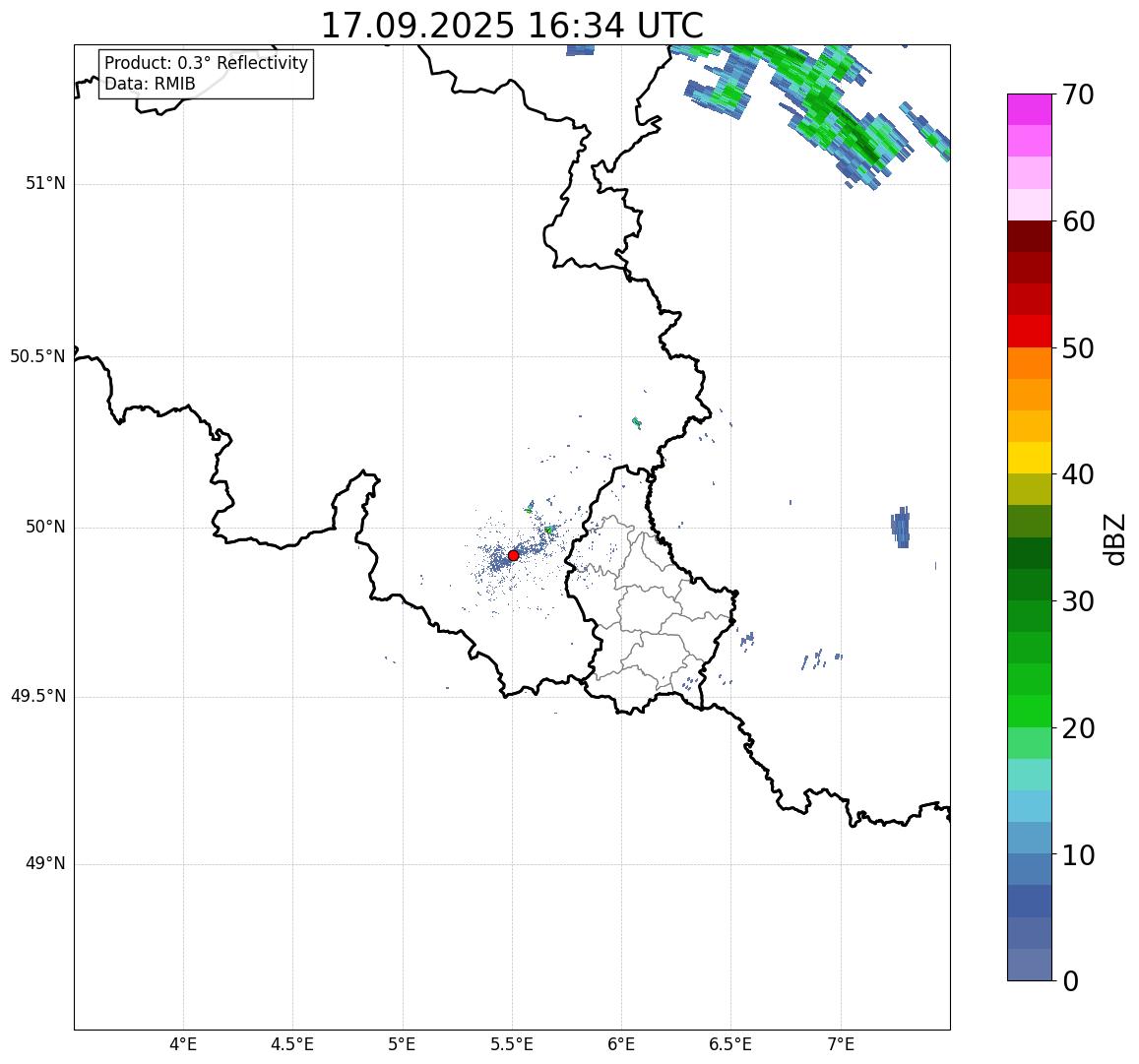The height and width of the screenshot is (1064, 1139).
Task: Click the 'Data: RMIB' label
Action: tap(150, 85)
